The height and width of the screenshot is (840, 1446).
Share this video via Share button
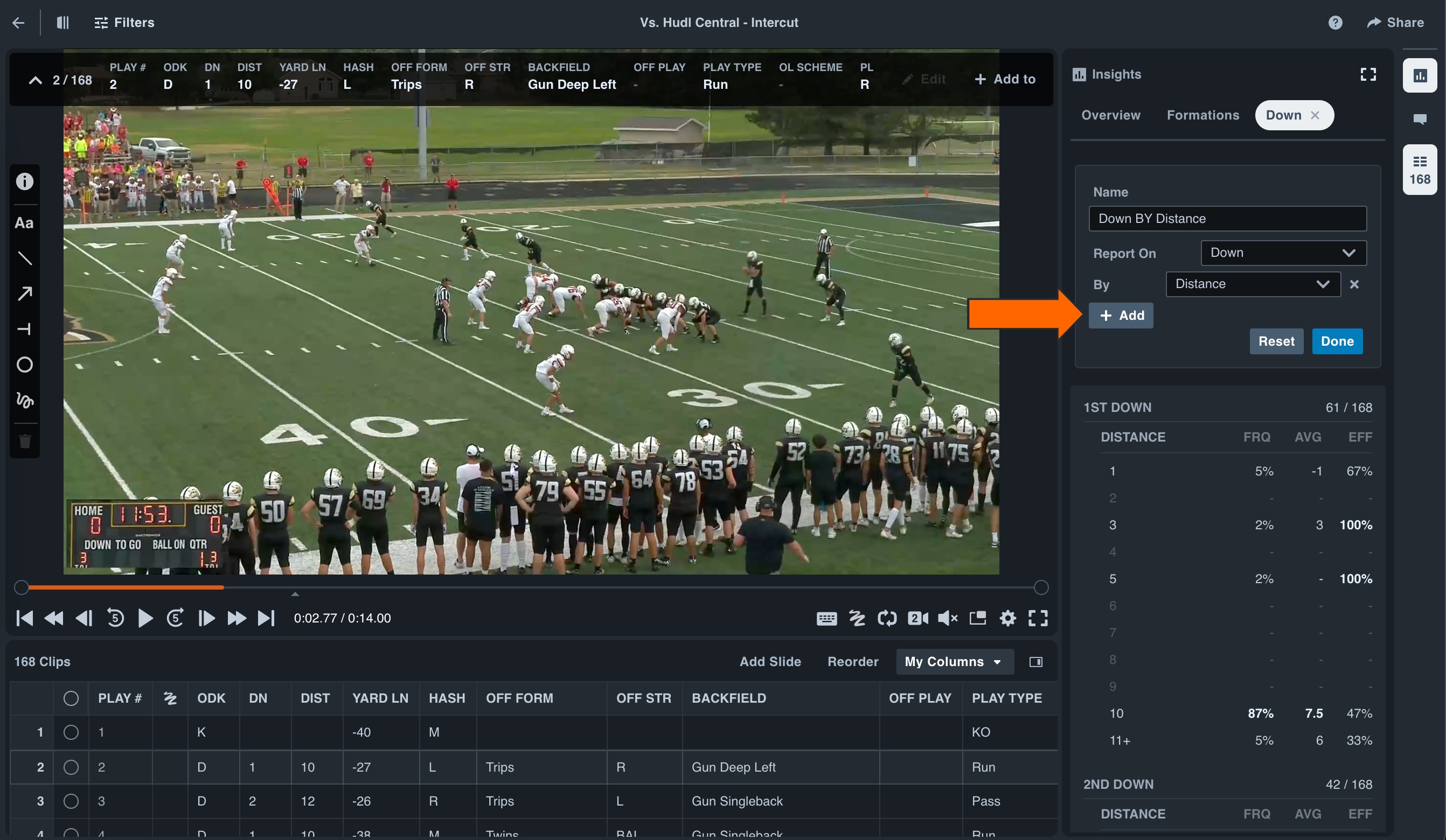pyautogui.click(x=1395, y=23)
